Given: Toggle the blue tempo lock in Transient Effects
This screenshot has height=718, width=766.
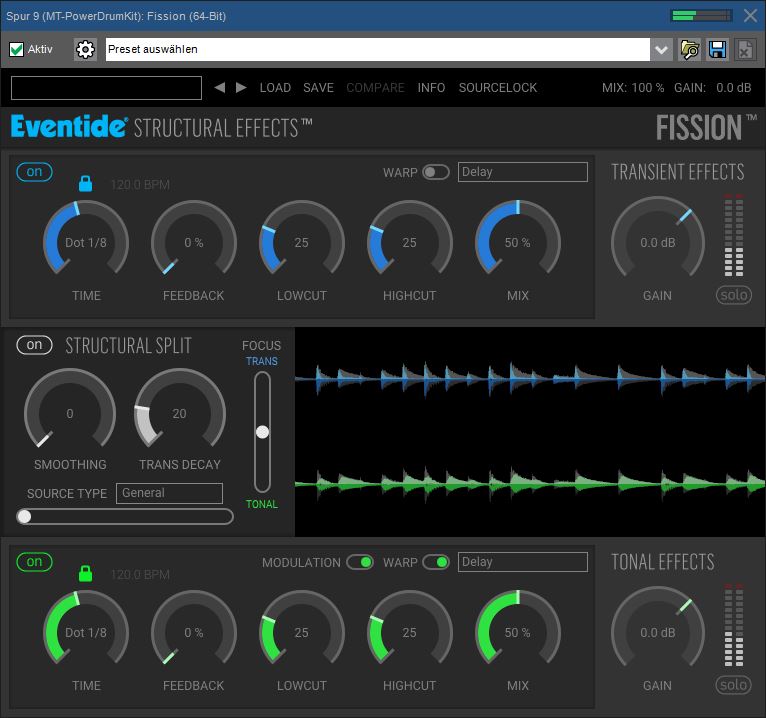Looking at the screenshot, I should coord(85,183).
